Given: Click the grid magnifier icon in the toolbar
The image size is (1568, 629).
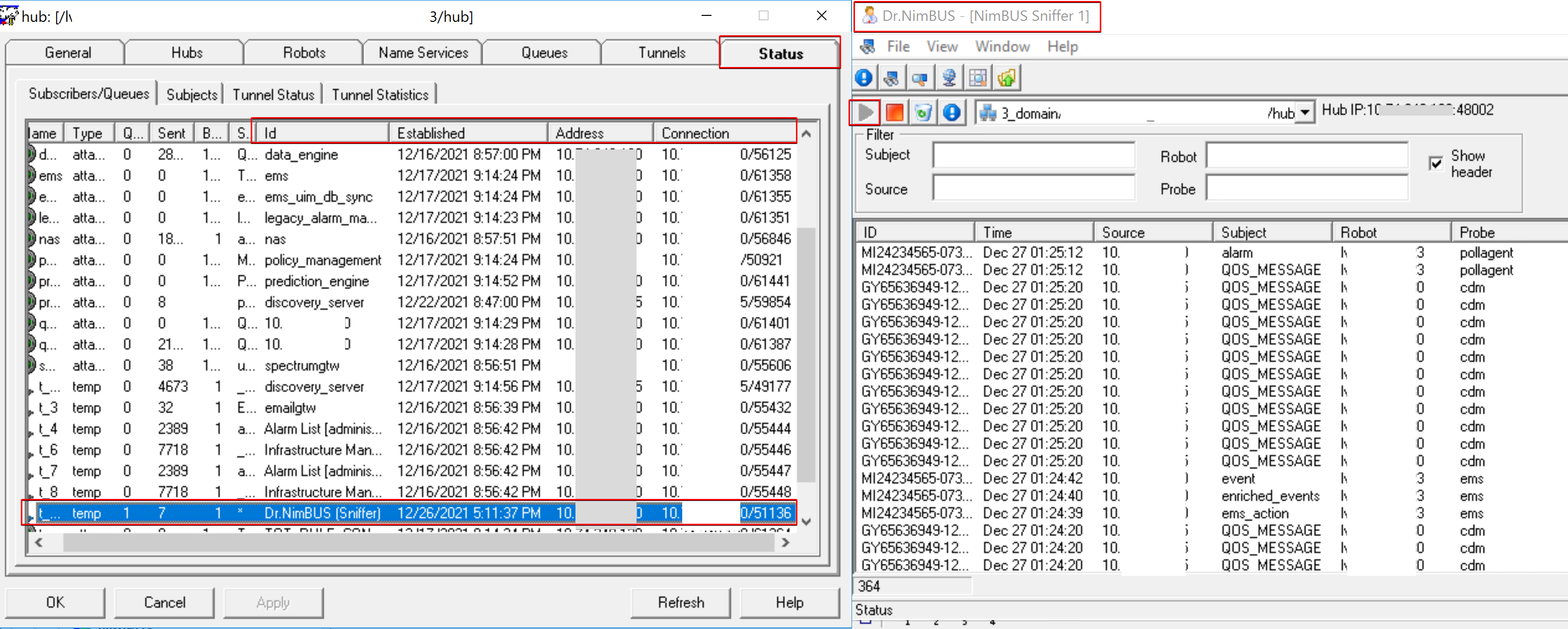Looking at the screenshot, I should pos(978,78).
